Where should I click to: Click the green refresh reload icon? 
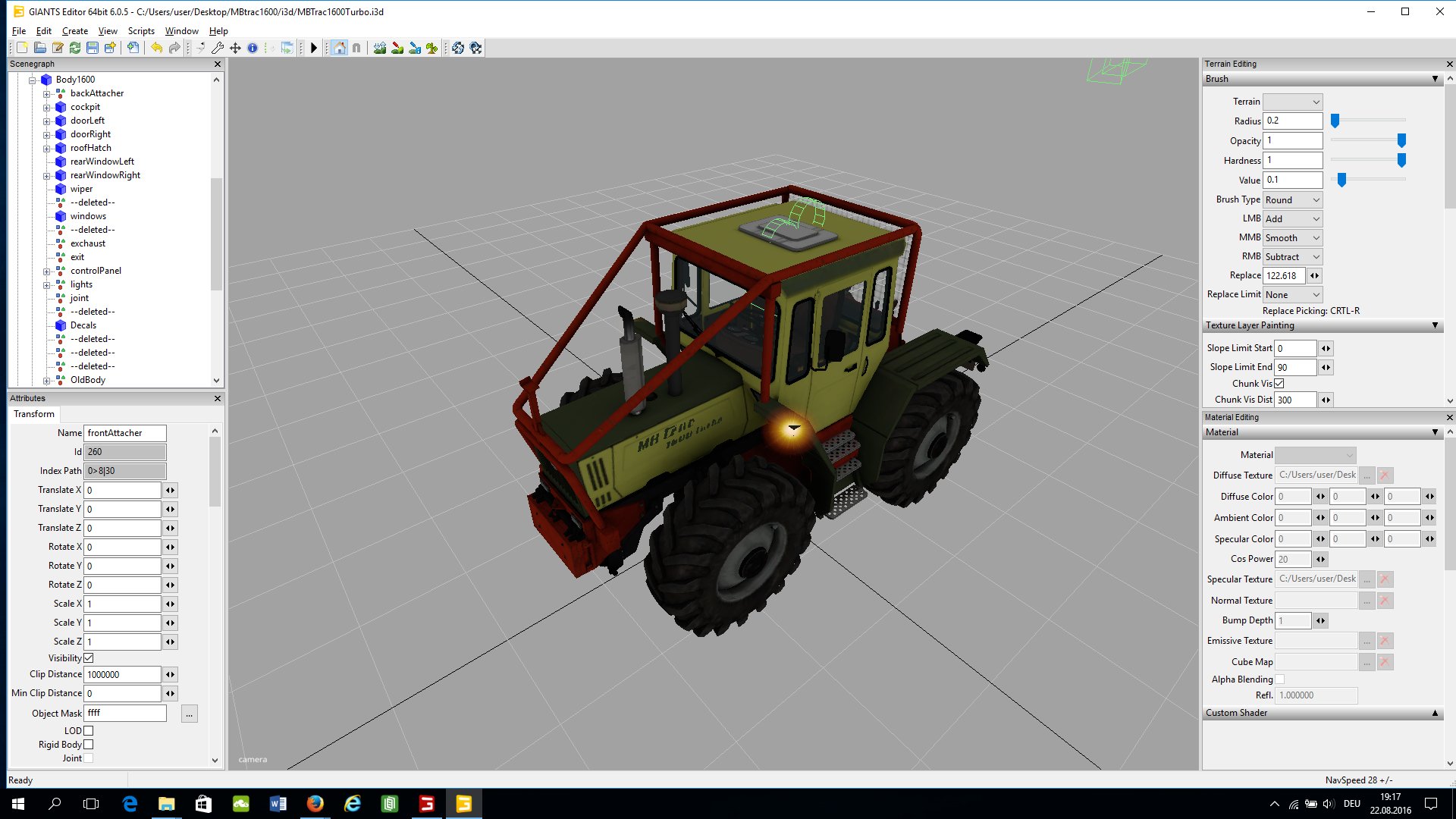point(75,48)
